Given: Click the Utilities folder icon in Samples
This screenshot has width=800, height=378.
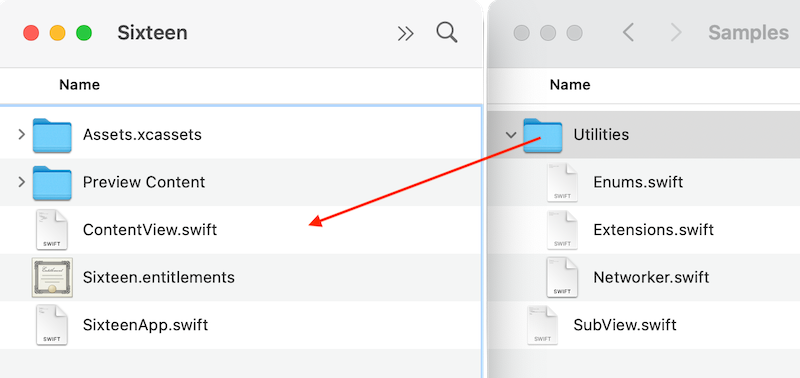Looking at the screenshot, I should pyautogui.click(x=542, y=135).
